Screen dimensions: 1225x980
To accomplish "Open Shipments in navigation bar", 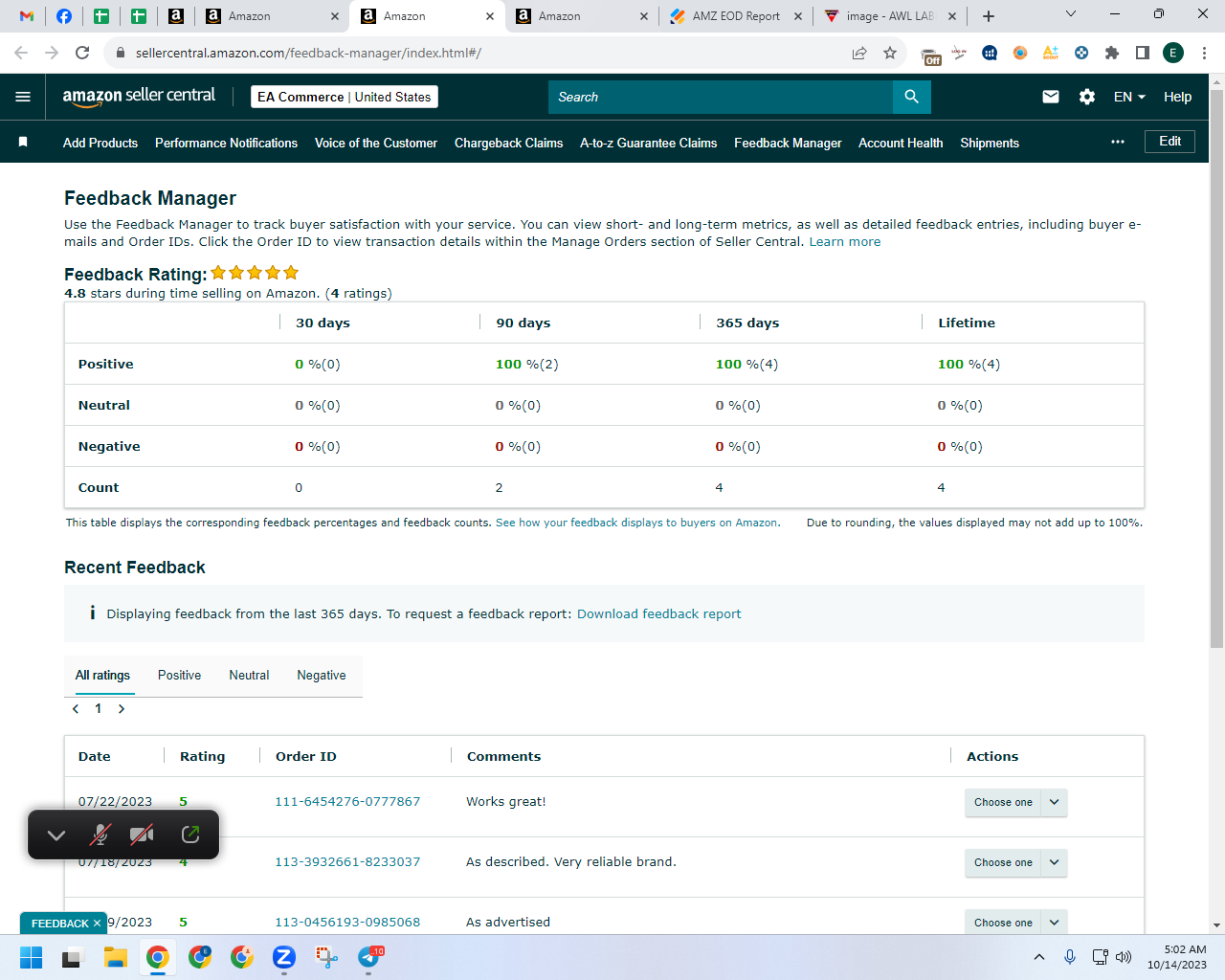I will [990, 143].
